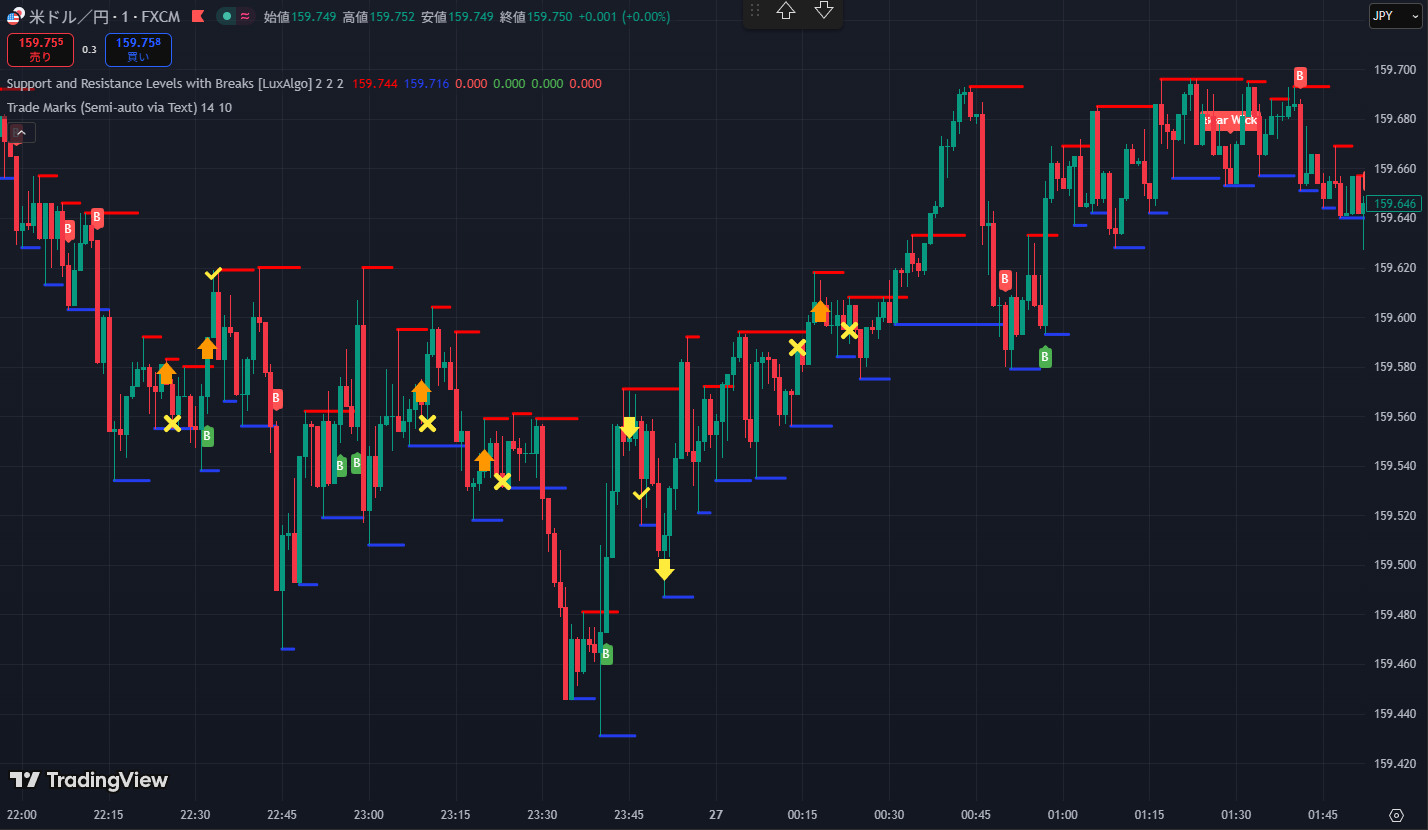The height and width of the screenshot is (830, 1428).
Task: Click the TradingView logo
Action: 89,780
